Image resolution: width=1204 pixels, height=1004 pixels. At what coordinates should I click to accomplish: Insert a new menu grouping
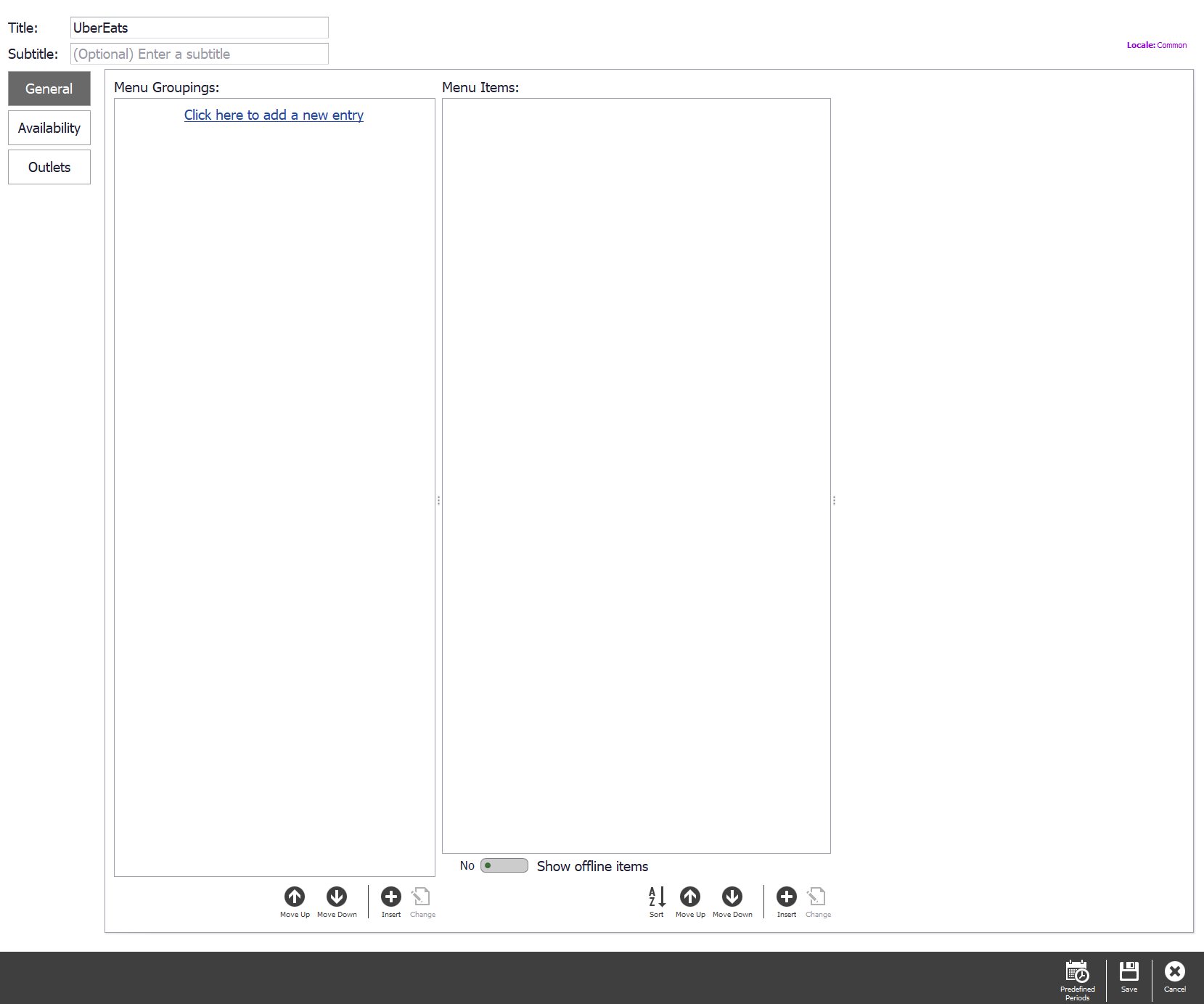point(391,901)
